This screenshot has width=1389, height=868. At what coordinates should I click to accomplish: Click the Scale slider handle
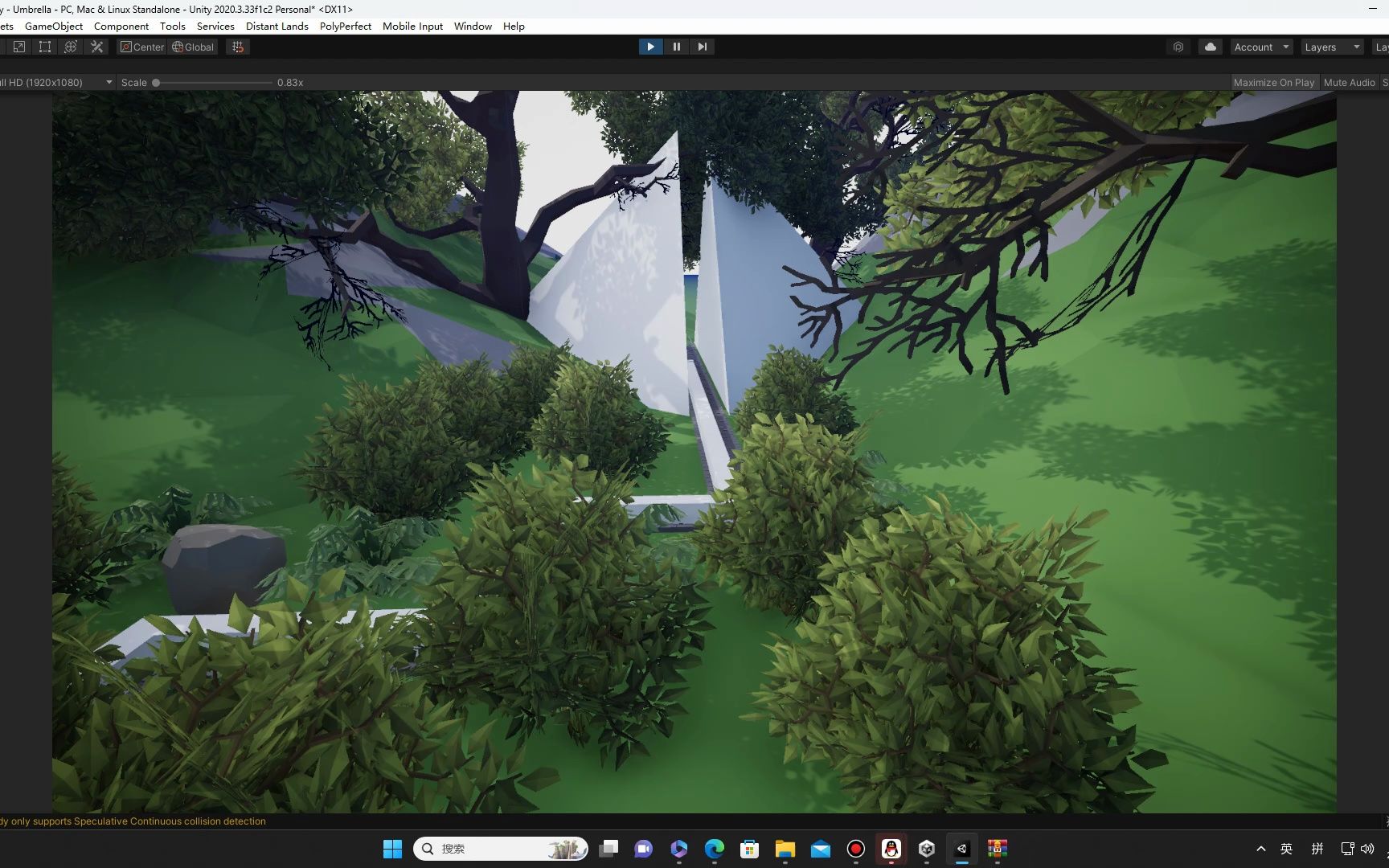pos(156,83)
